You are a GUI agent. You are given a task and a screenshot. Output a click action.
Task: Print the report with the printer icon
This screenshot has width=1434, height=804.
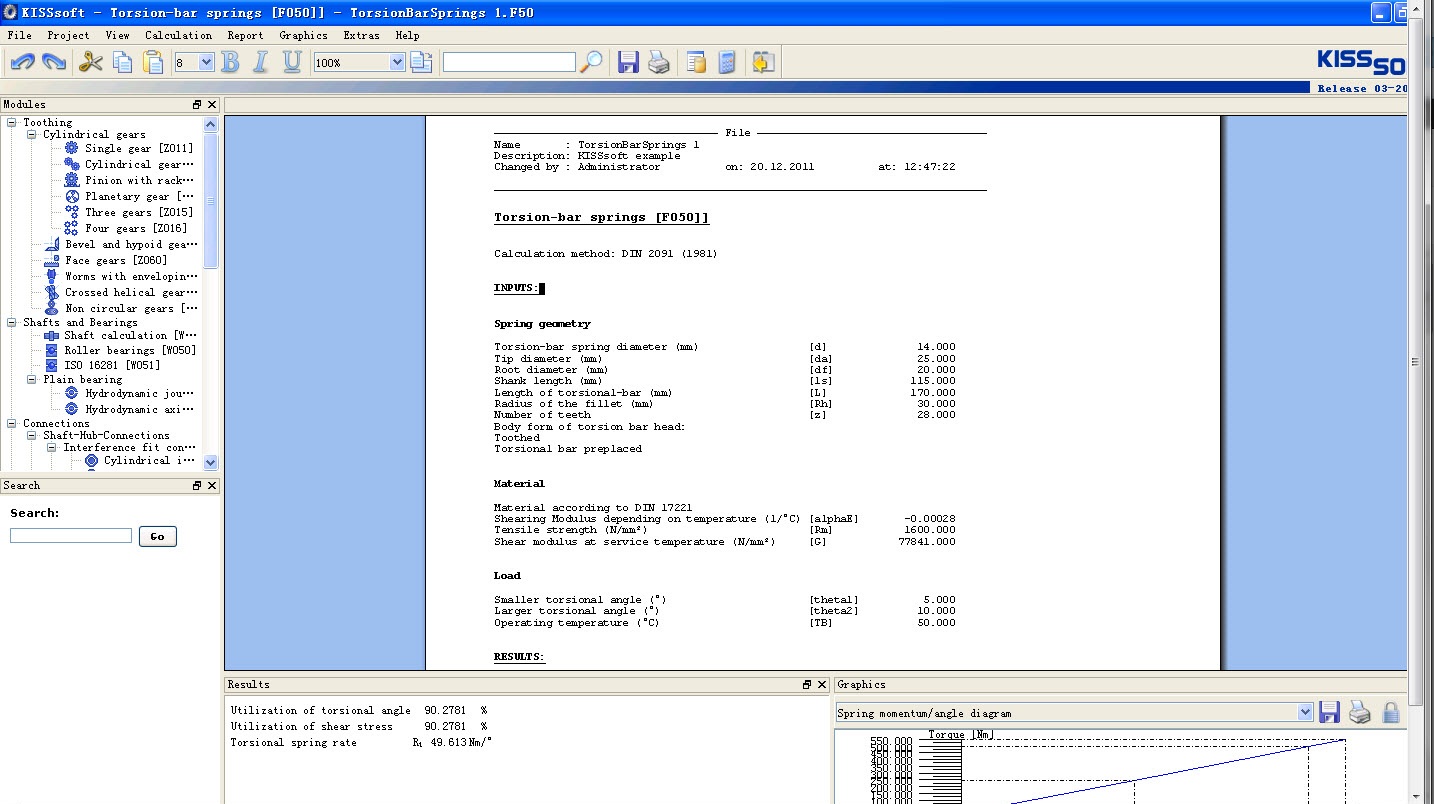coord(659,62)
